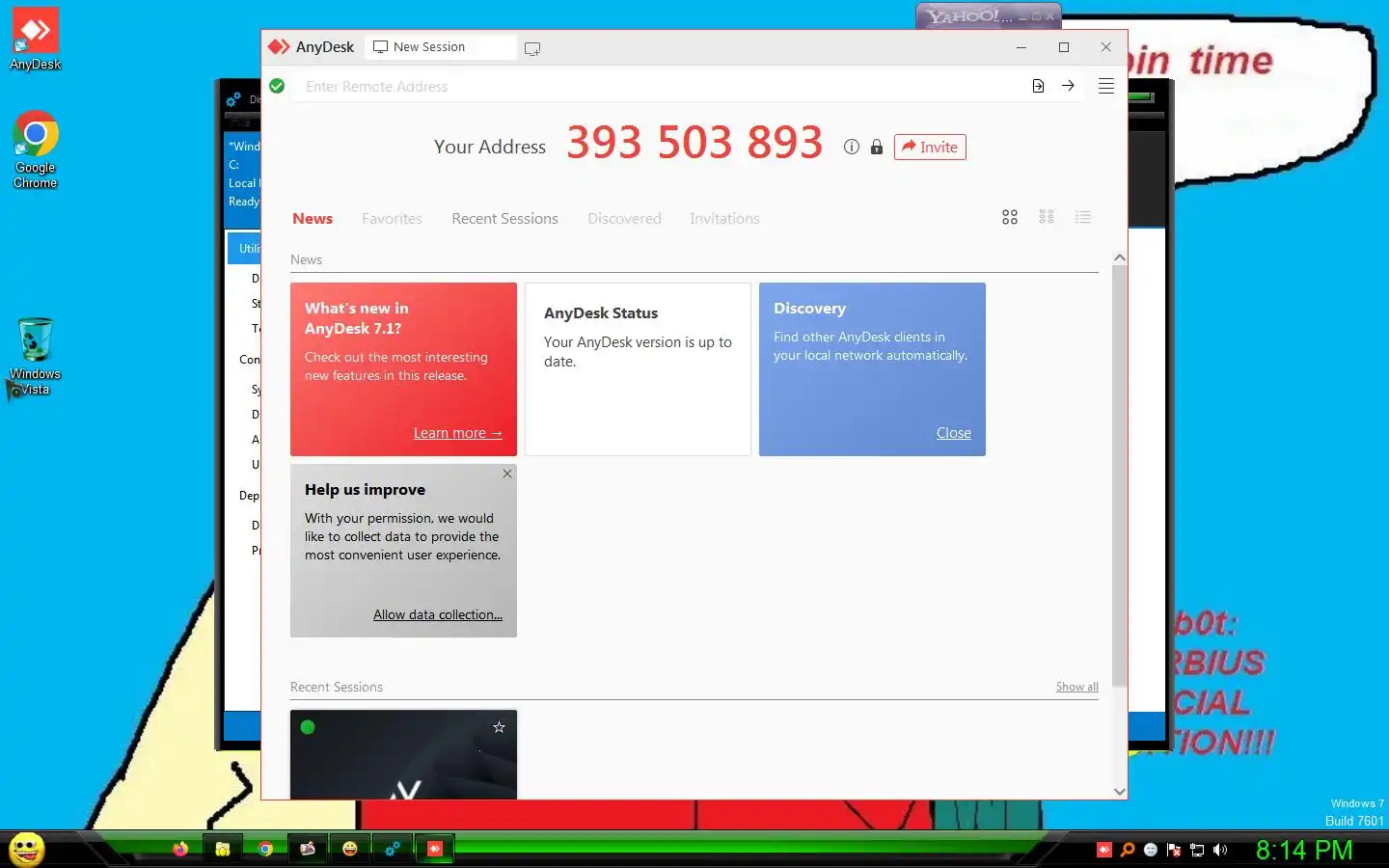
Task: Click the AnyDesk Status card
Action: (638, 369)
